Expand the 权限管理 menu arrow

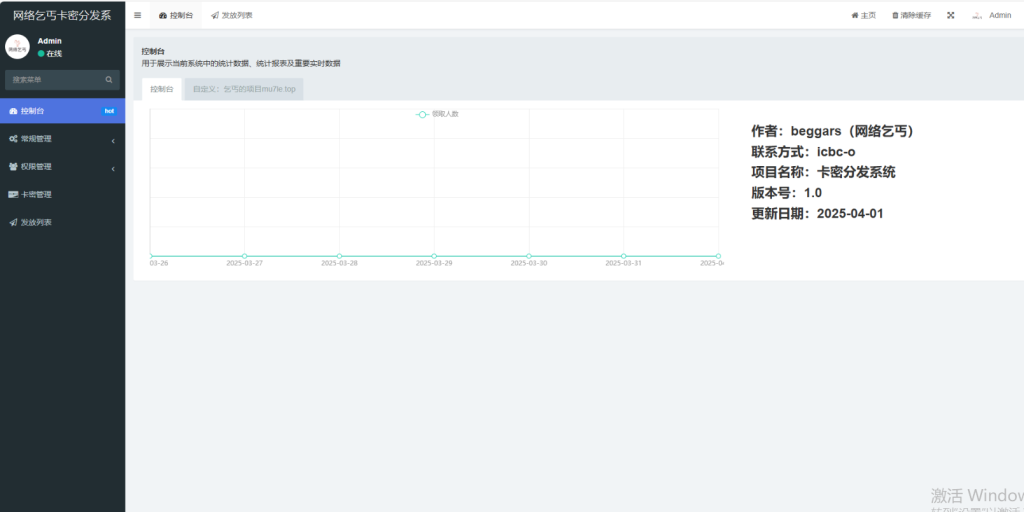(113, 168)
